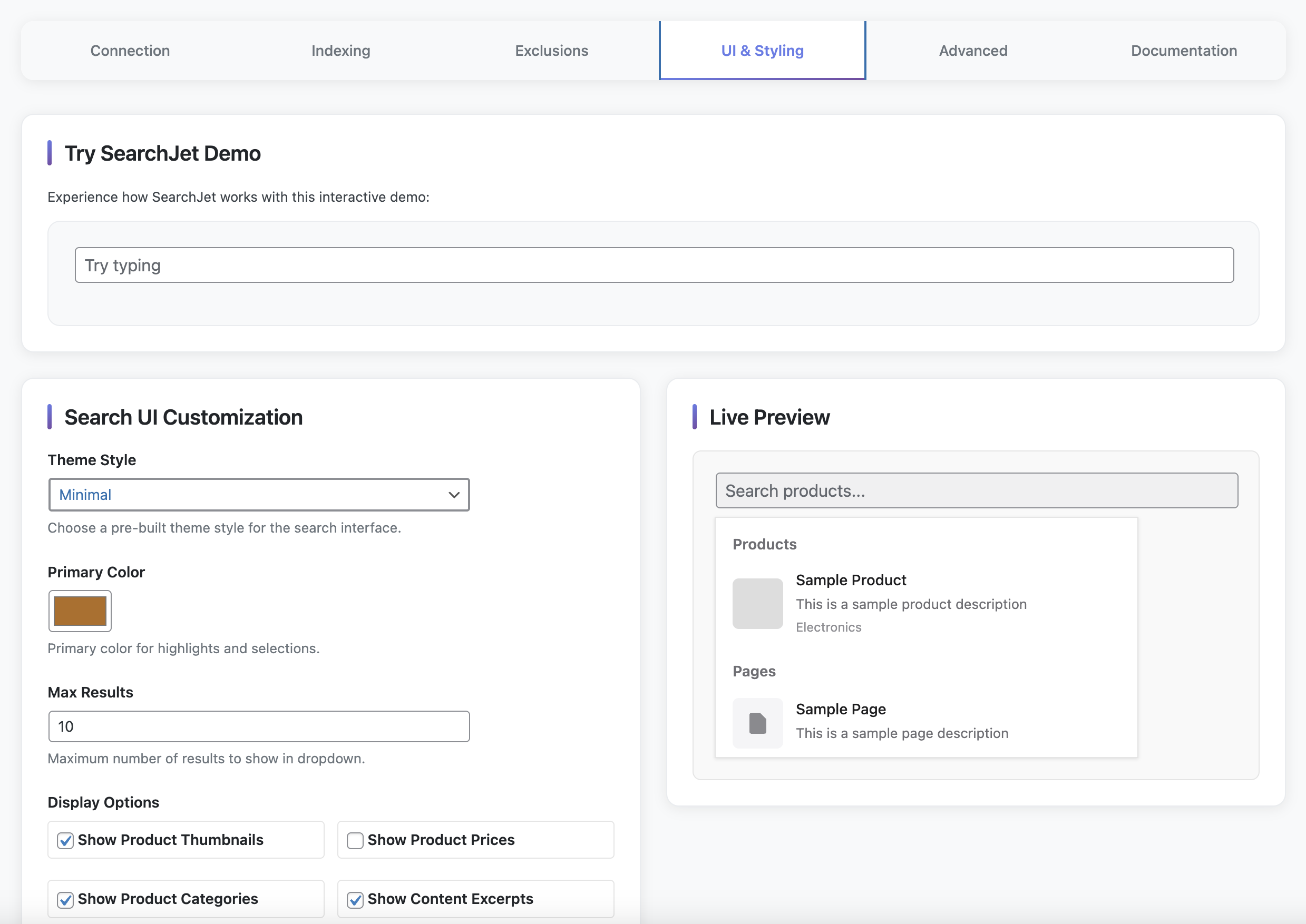Click the Max Results number field
Screen dimensions: 1306x924
tap(259, 726)
